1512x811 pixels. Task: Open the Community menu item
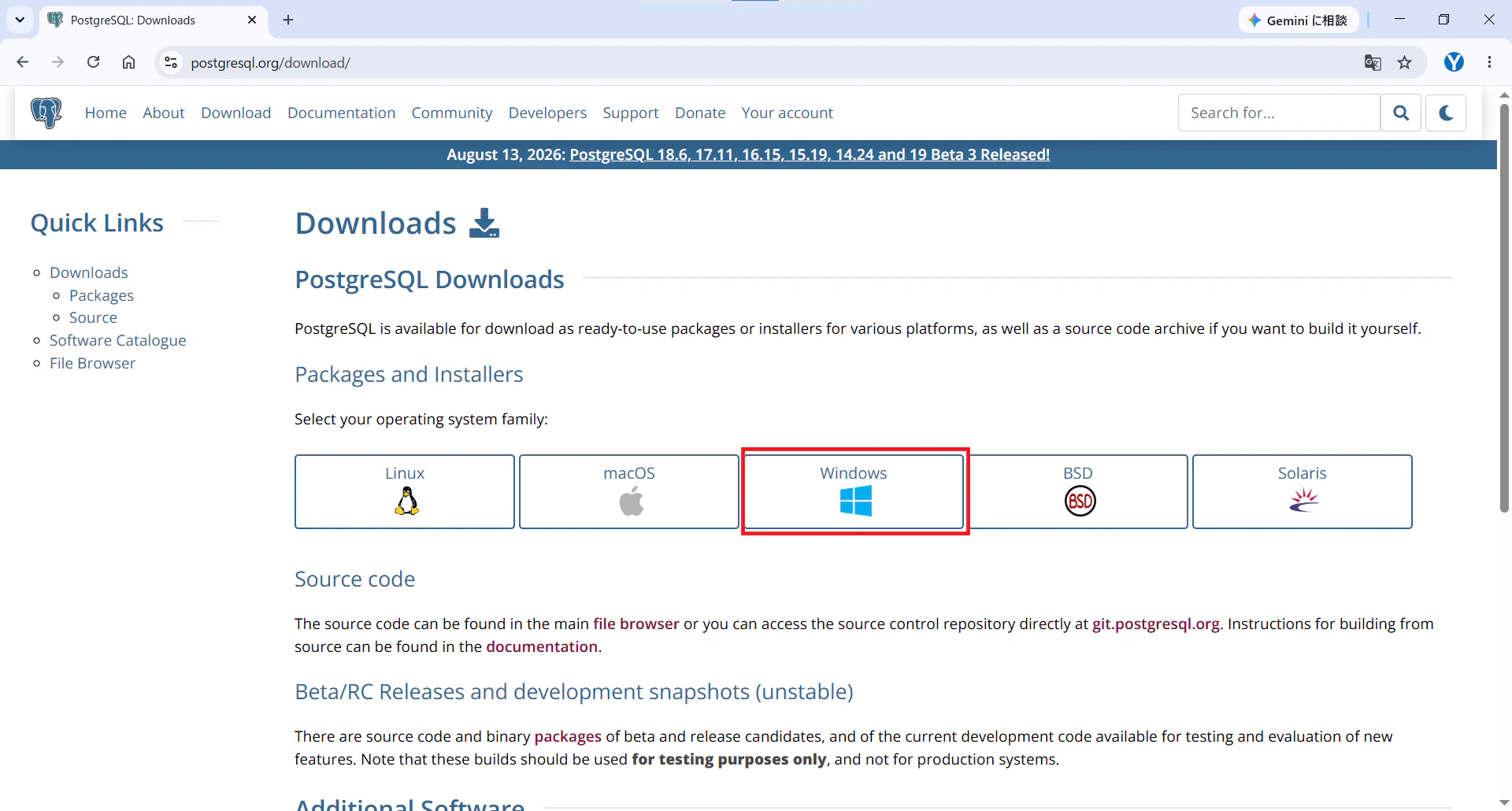(452, 113)
